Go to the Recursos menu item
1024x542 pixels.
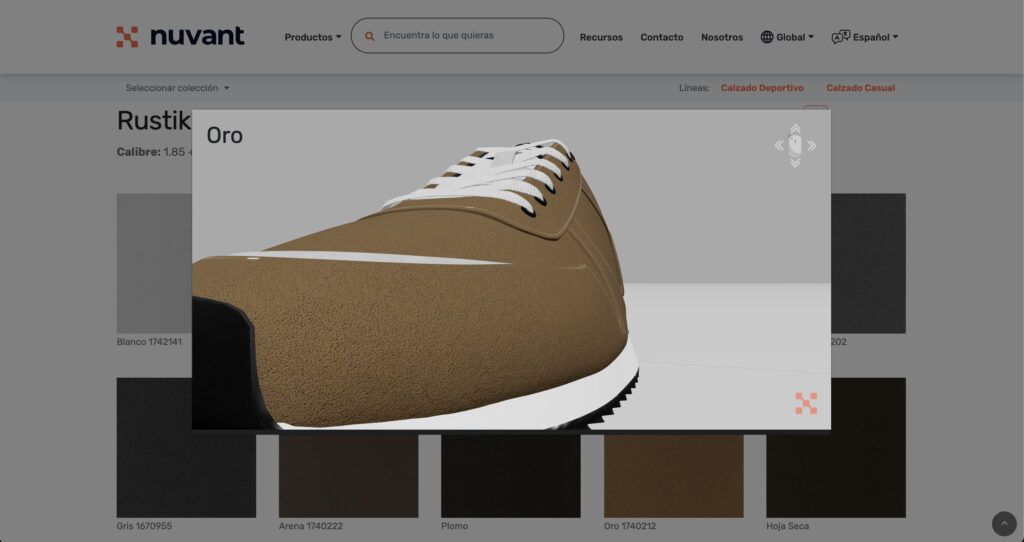coord(601,37)
